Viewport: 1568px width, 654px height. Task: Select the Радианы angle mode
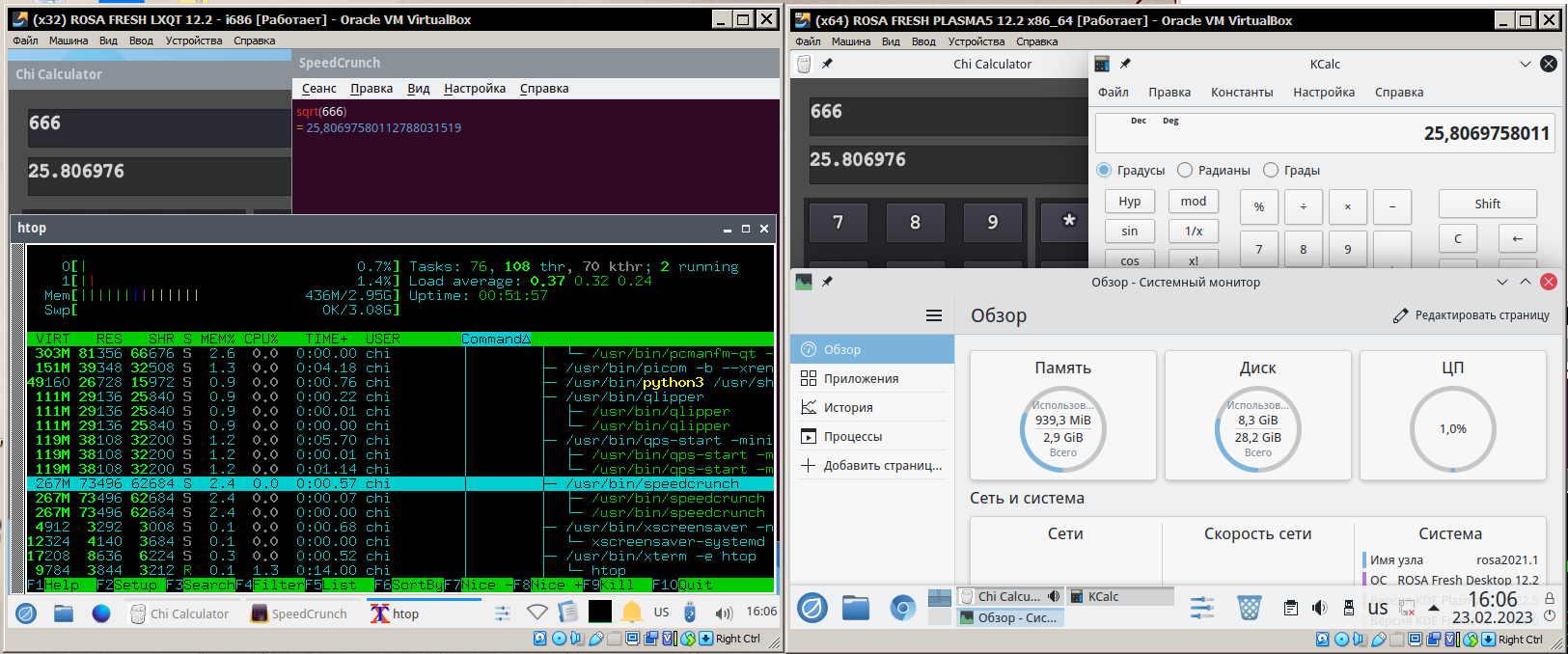1186,171
